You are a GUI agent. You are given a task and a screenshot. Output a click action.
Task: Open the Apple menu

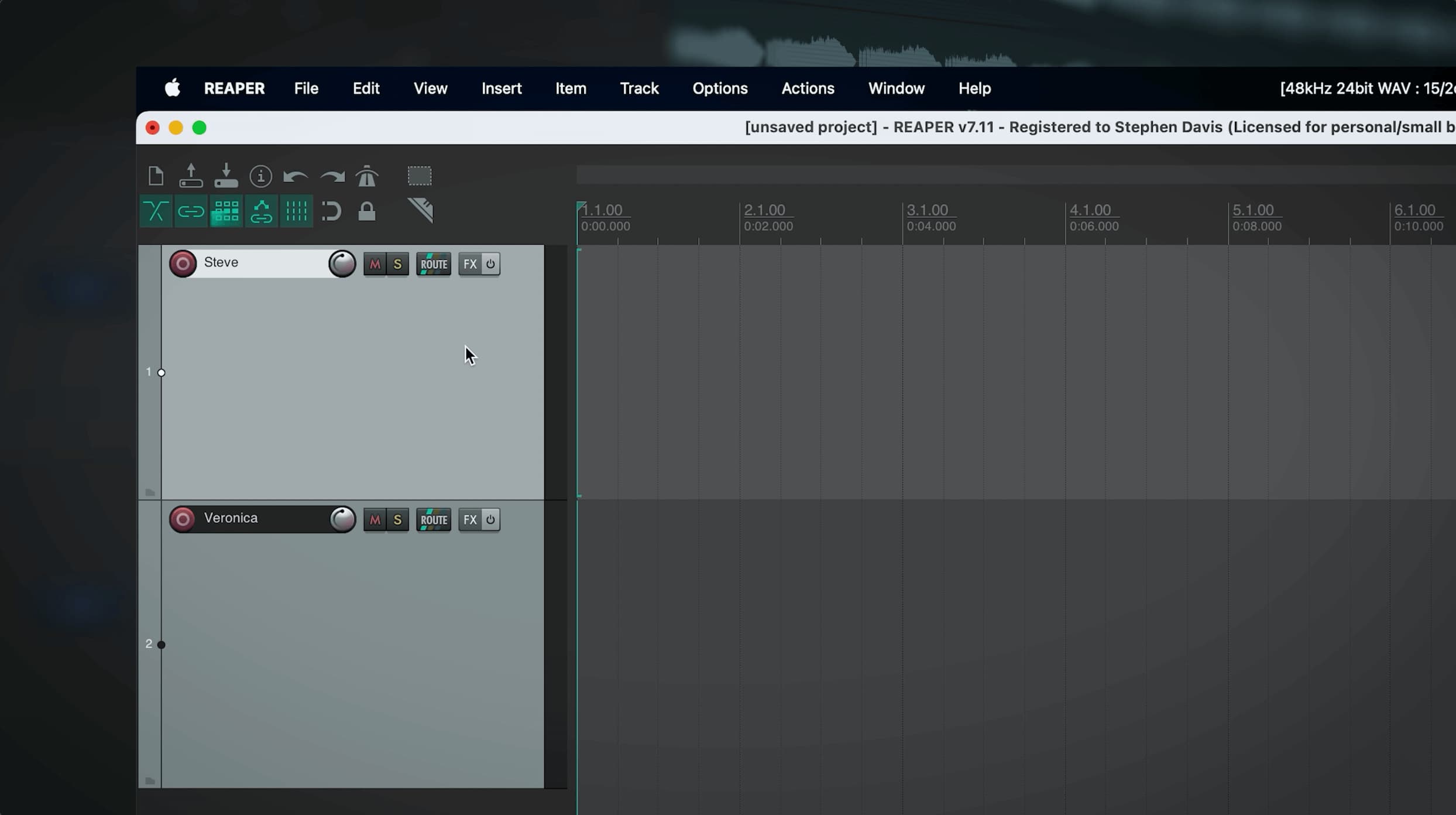point(172,88)
